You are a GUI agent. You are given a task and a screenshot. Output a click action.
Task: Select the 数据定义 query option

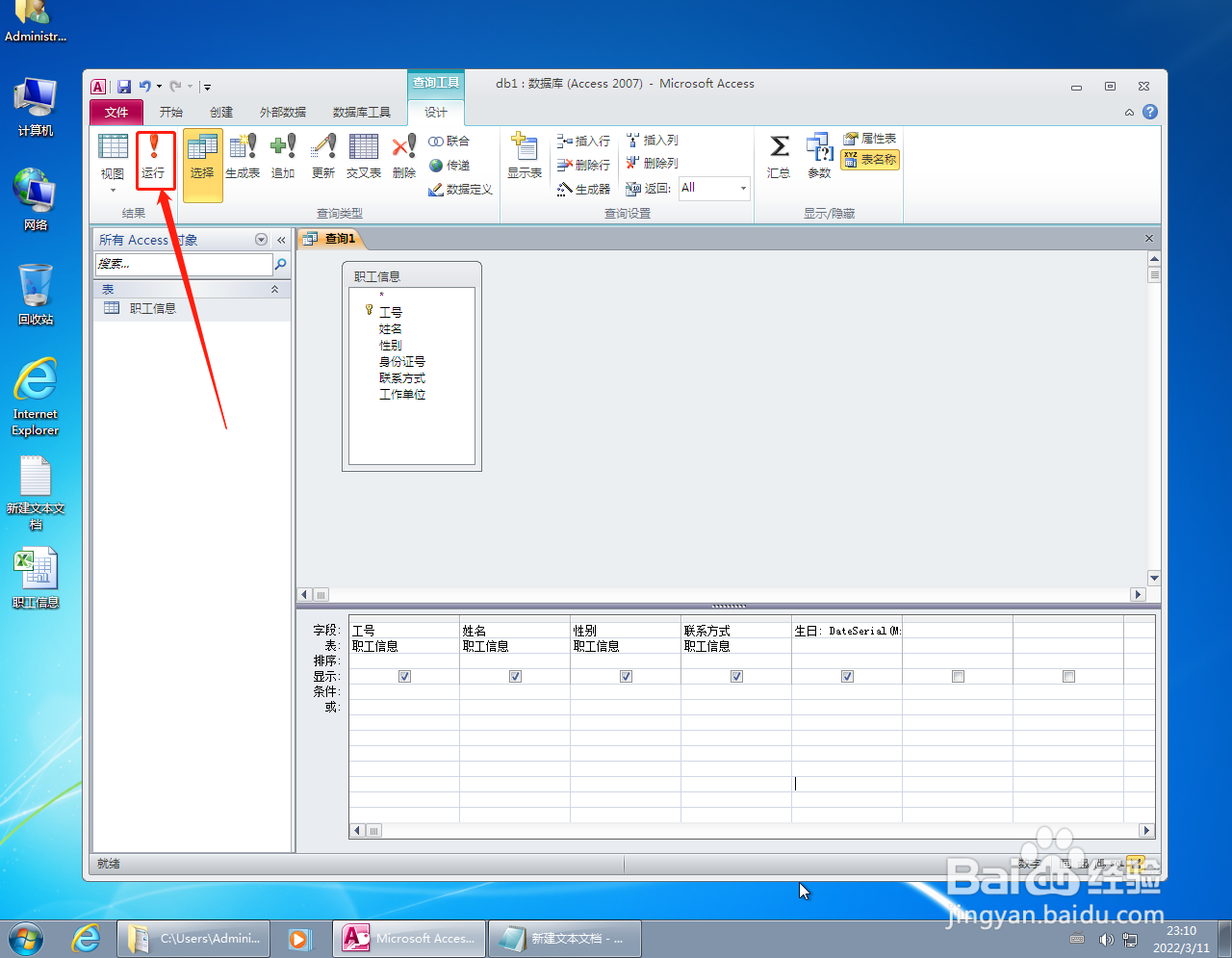tap(461, 190)
